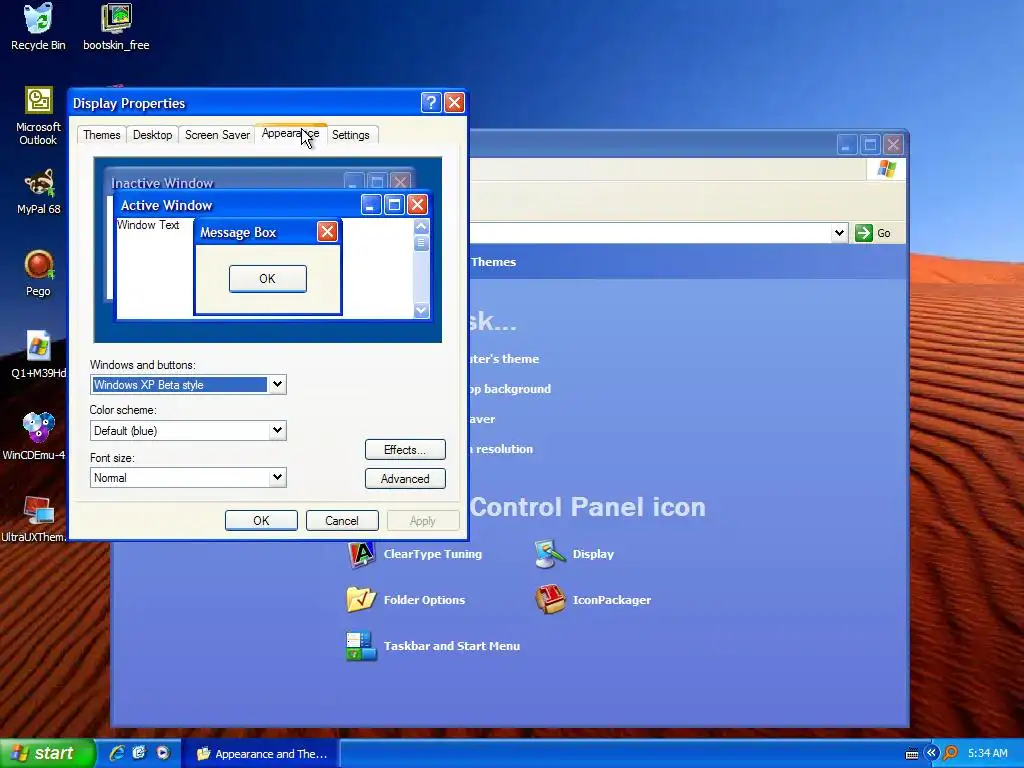1024x768 pixels.
Task: Click the Start button
Action: pyautogui.click(x=47, y=753)
